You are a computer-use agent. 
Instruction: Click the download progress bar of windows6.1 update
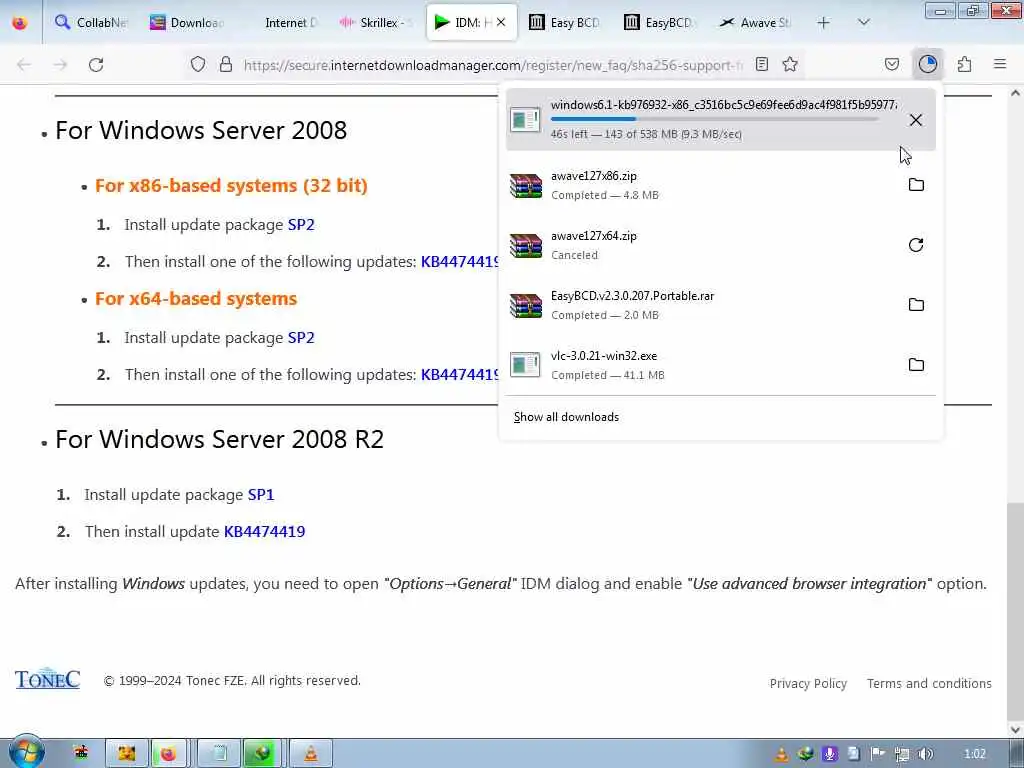[715, 119]
